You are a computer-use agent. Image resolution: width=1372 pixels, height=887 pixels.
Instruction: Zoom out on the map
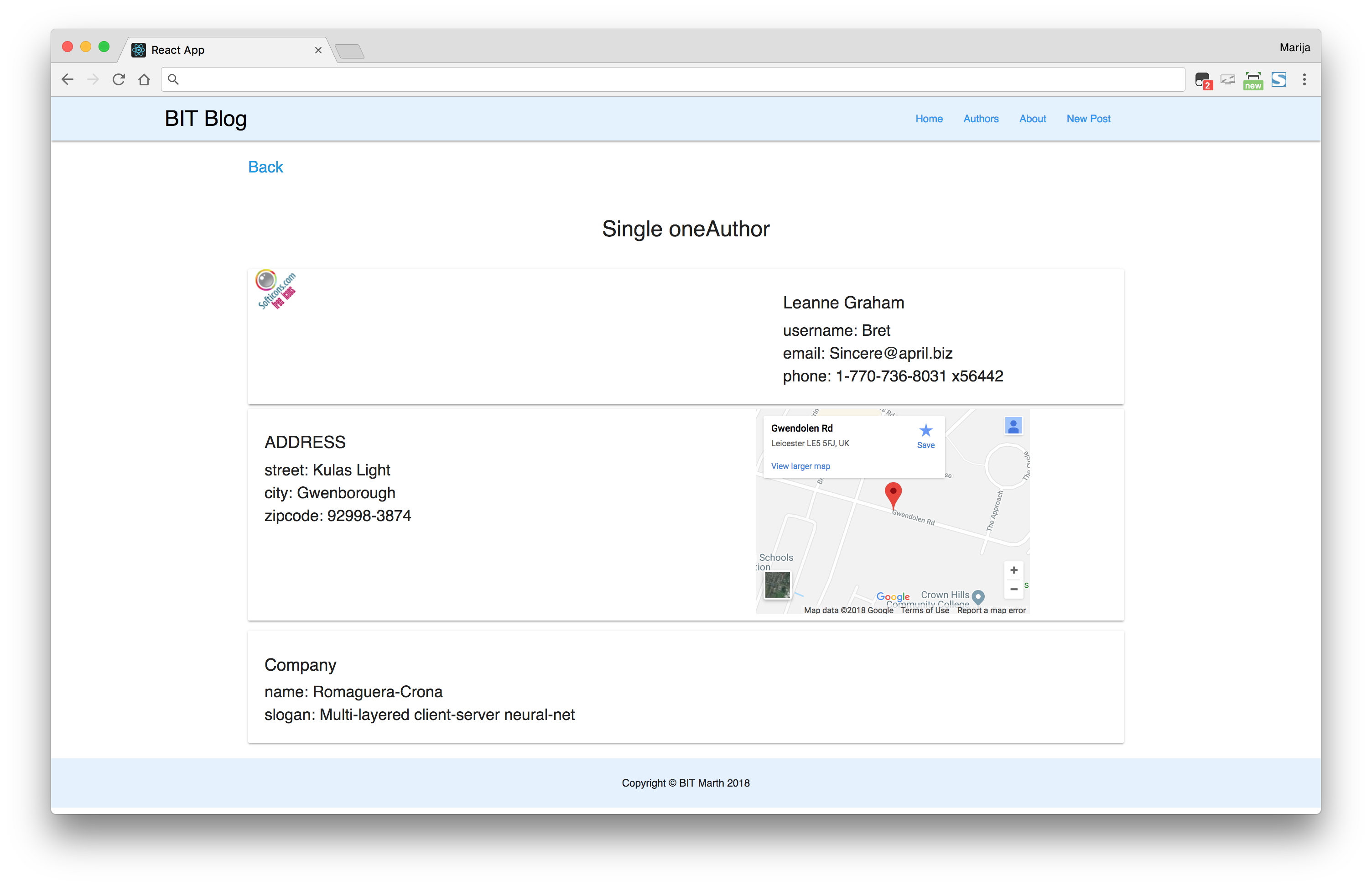pyautogui.click(x=1013, y=589)
